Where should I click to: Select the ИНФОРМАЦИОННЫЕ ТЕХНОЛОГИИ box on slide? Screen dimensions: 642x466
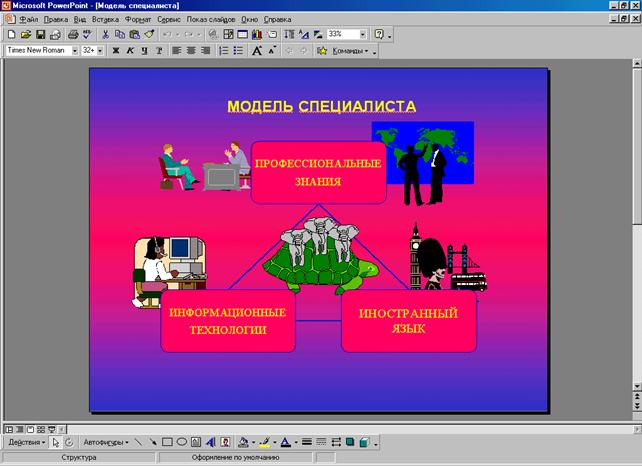[228, 321]
